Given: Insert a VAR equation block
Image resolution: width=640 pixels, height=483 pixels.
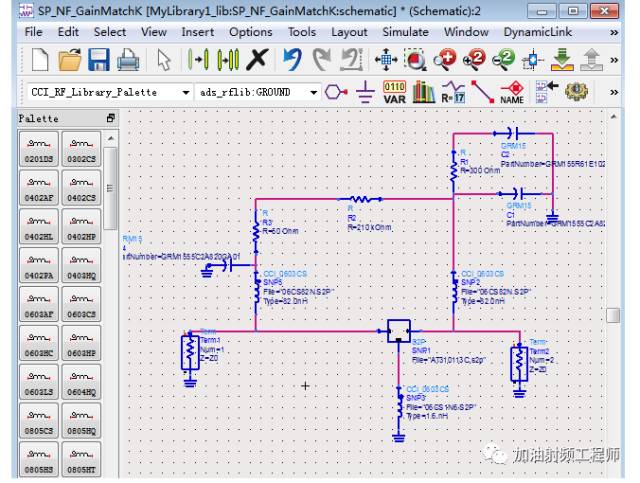Looking at the screenshot, I should (x=395, y=92).
